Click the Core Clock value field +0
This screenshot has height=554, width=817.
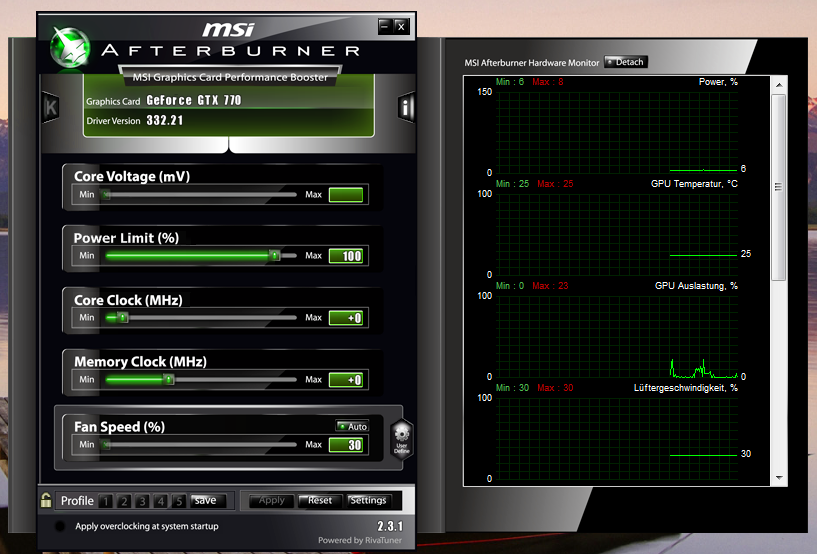click(346, 318)
